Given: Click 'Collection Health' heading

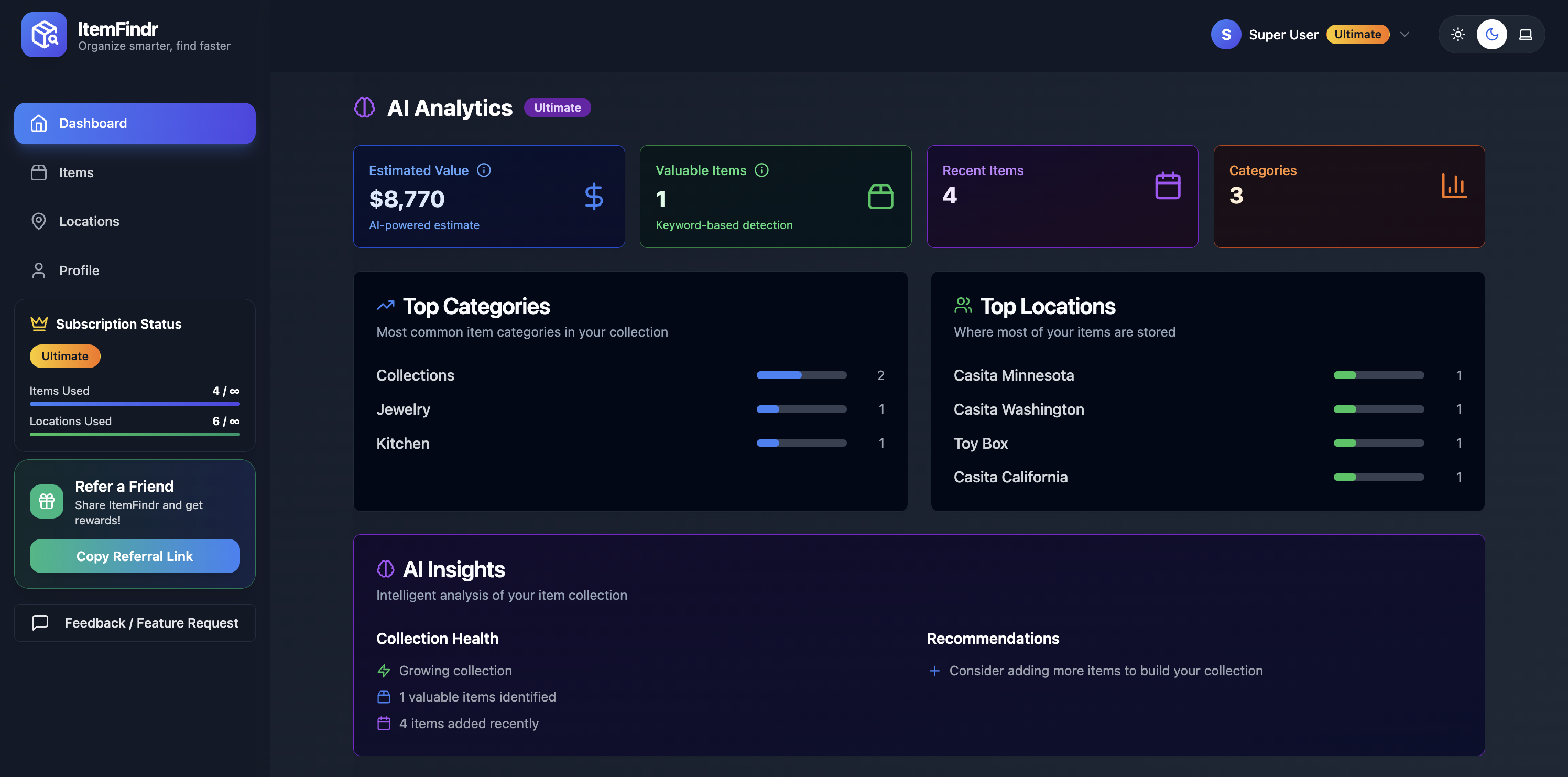Looking at the screenshot, I should click(x=437, y=639).
